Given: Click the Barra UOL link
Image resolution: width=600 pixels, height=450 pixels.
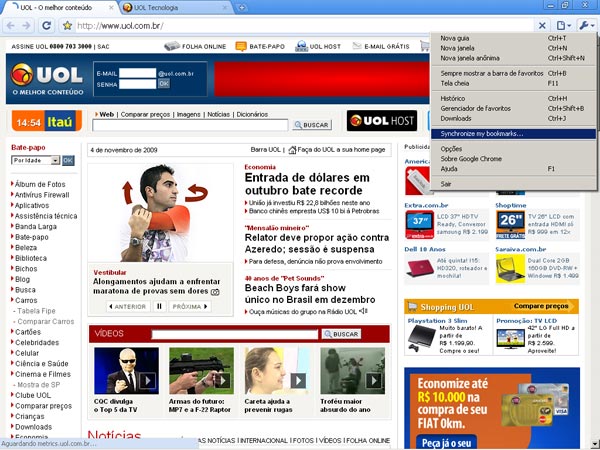Looking at the screenshot, I should tap(265, 150).
